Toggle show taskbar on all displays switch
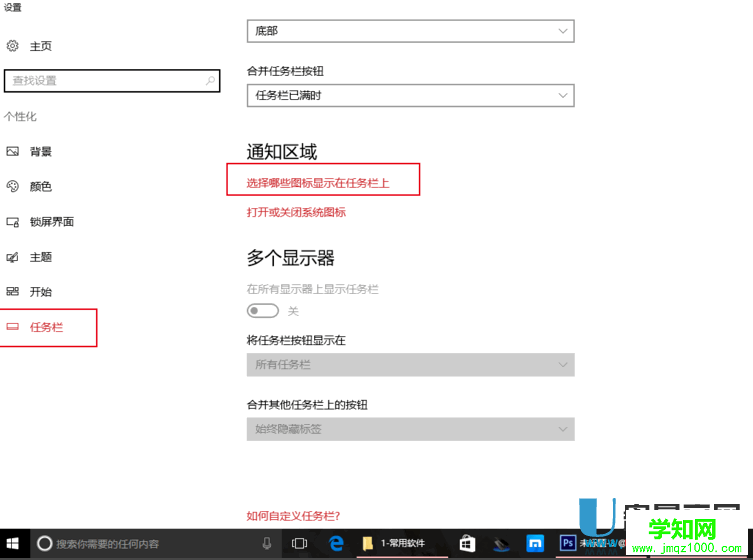This screenshot has height=560, width=753. 263,311
